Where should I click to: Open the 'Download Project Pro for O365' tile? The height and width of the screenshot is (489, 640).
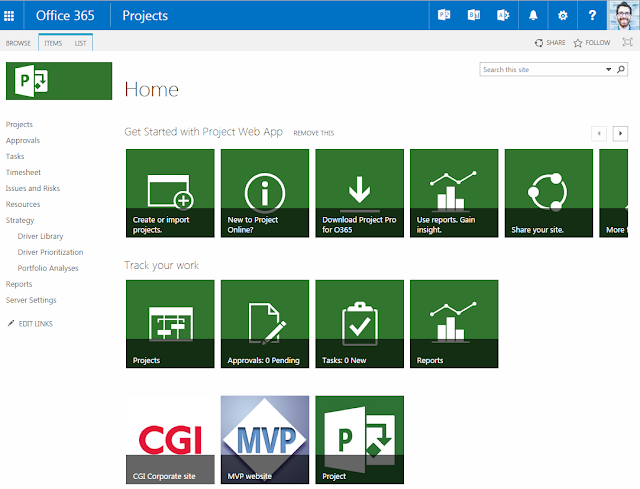click(x=360, y=193)
